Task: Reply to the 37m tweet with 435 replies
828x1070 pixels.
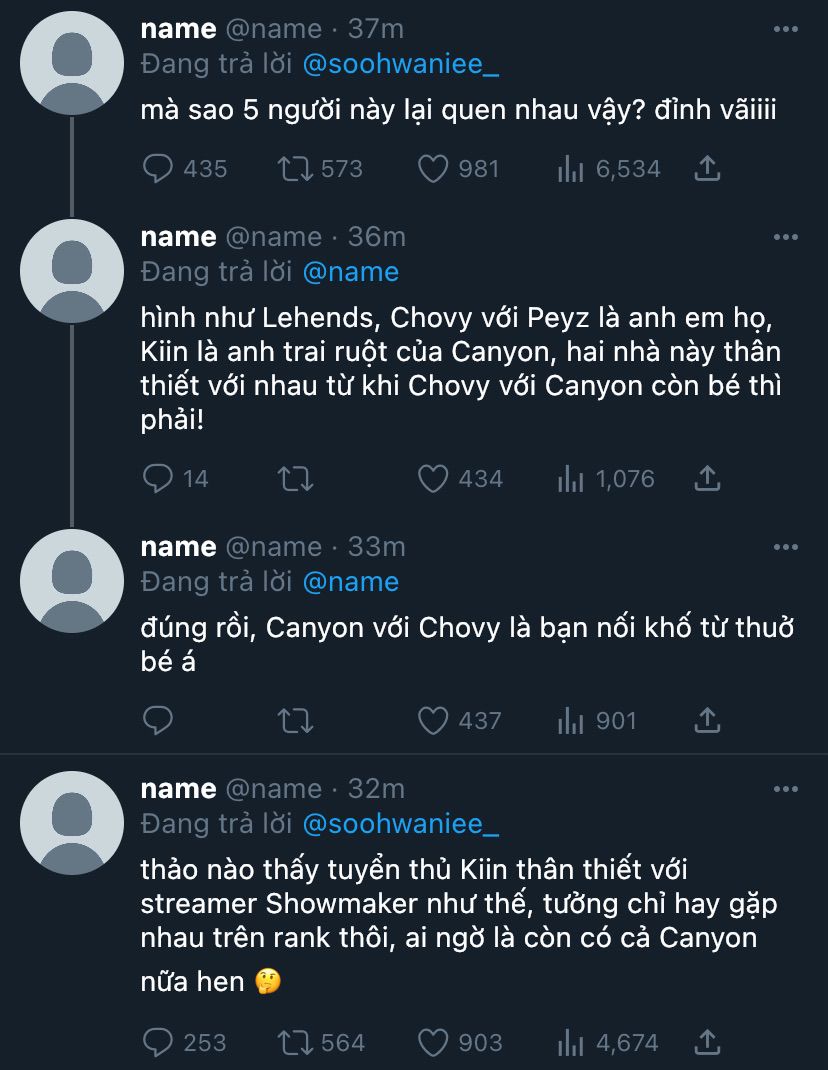Action: 159,169
